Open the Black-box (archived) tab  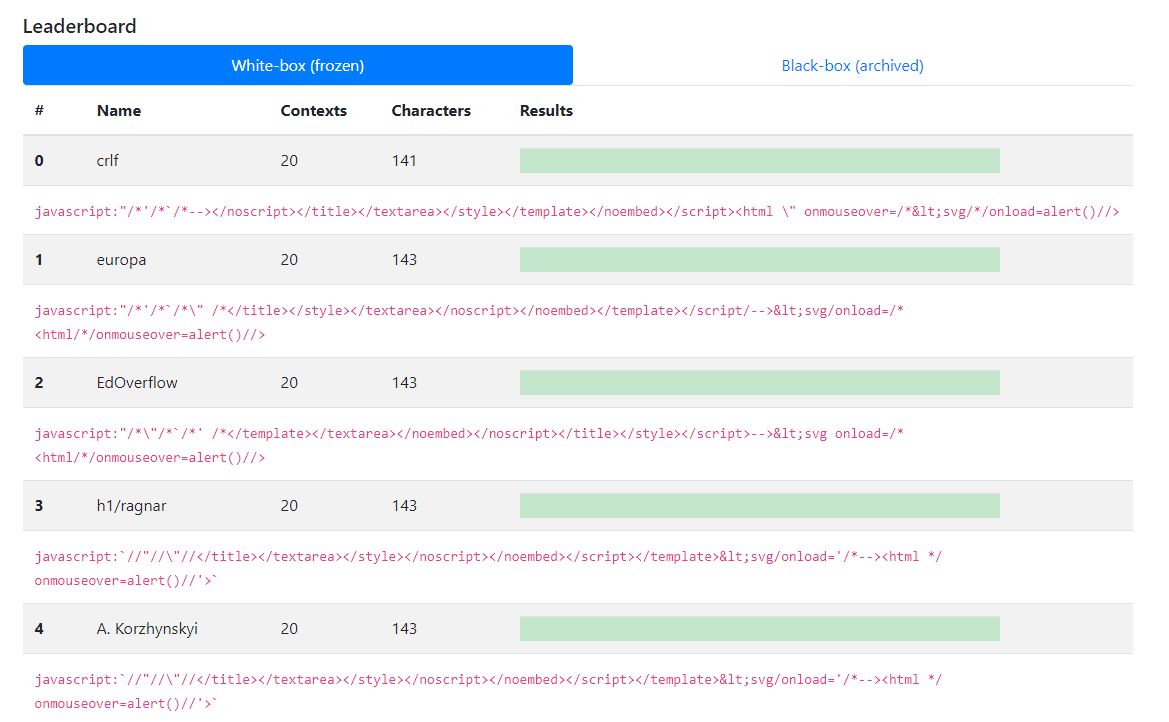click(x=852, y=66)
